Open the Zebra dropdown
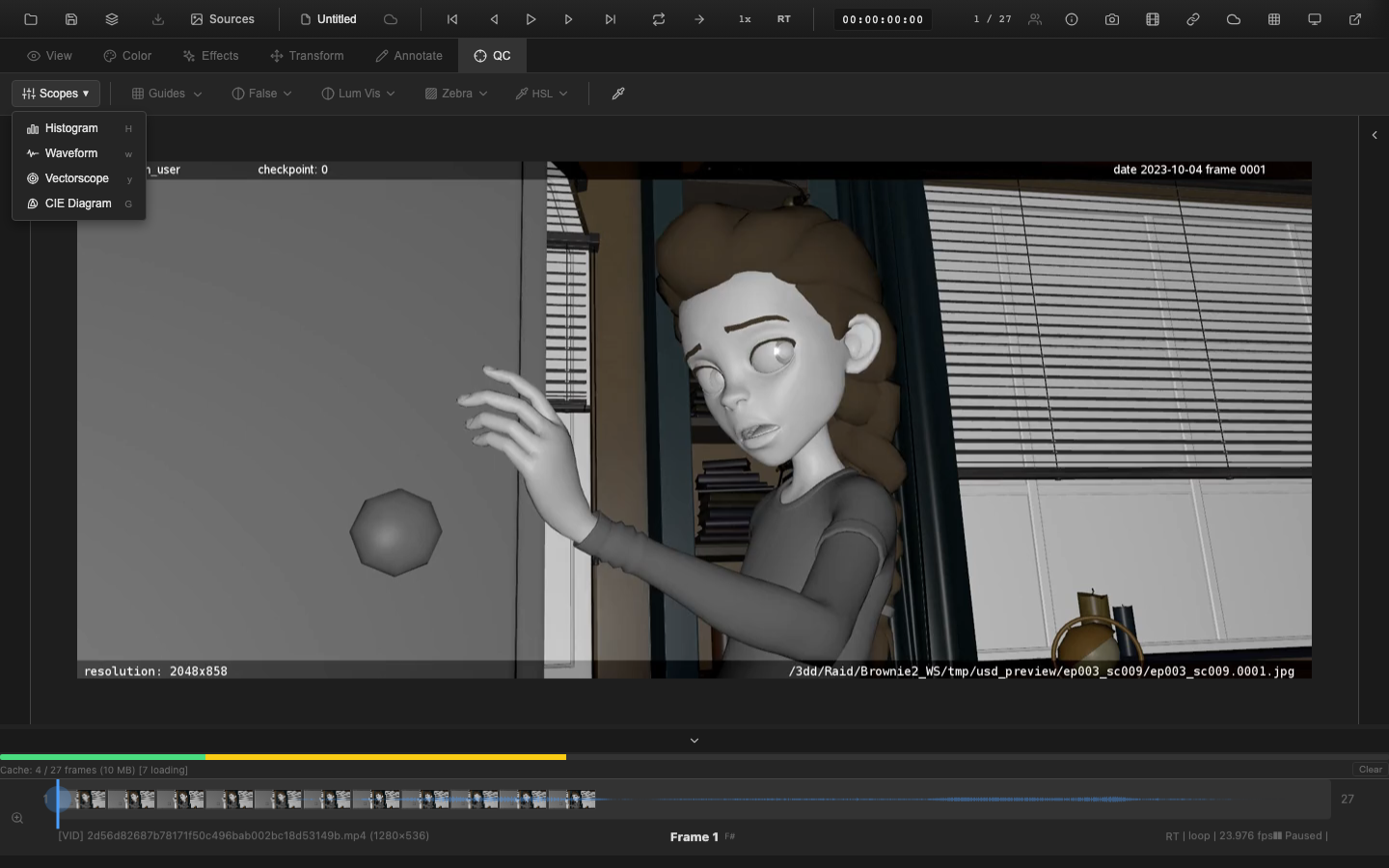1389x868 pixels. [456, 94]
